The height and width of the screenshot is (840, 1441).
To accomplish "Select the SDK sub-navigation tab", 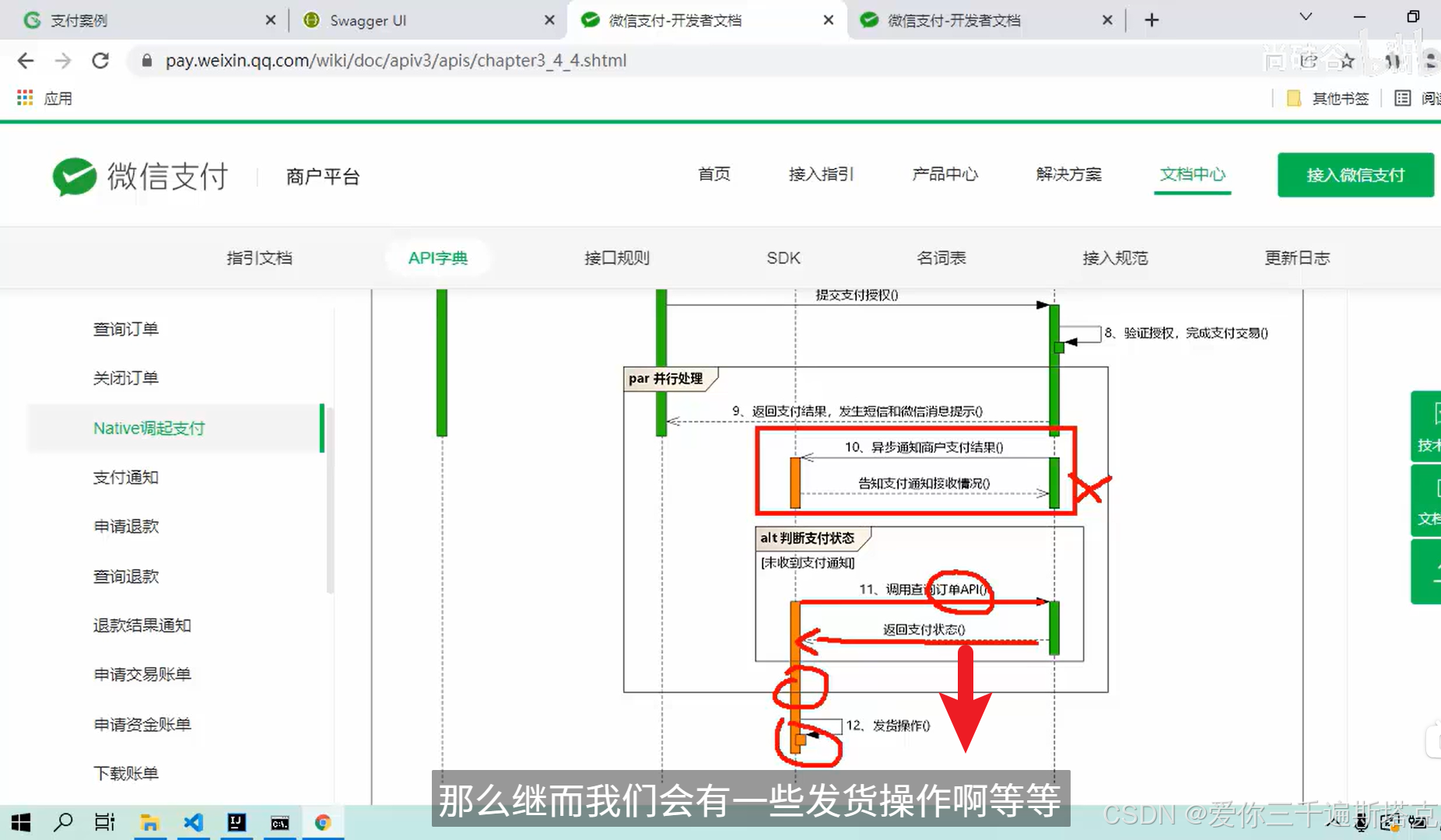I will [x=784, y=258].
